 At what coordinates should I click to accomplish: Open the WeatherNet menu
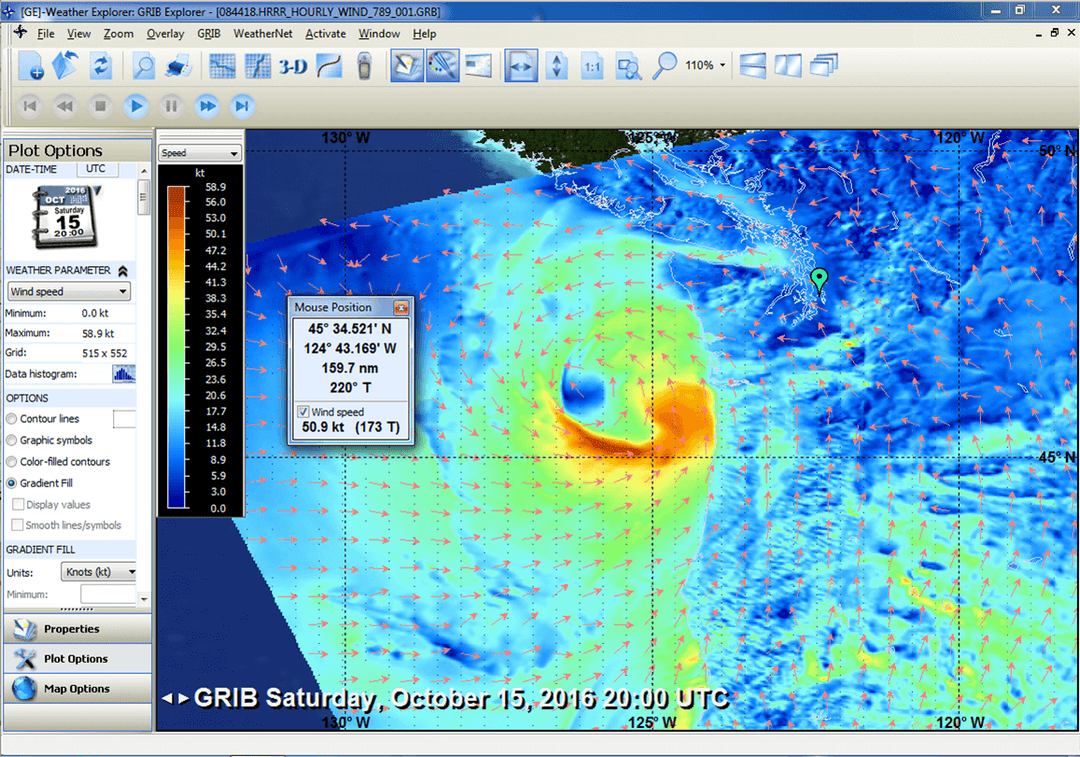point(262,33)
